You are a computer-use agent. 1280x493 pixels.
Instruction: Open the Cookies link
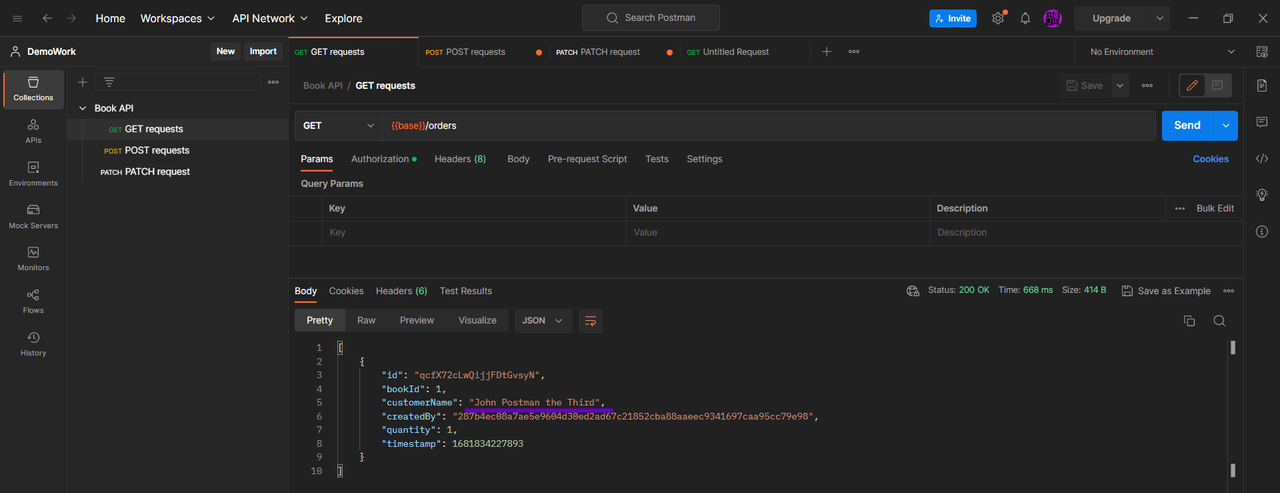pos(1211,159)
